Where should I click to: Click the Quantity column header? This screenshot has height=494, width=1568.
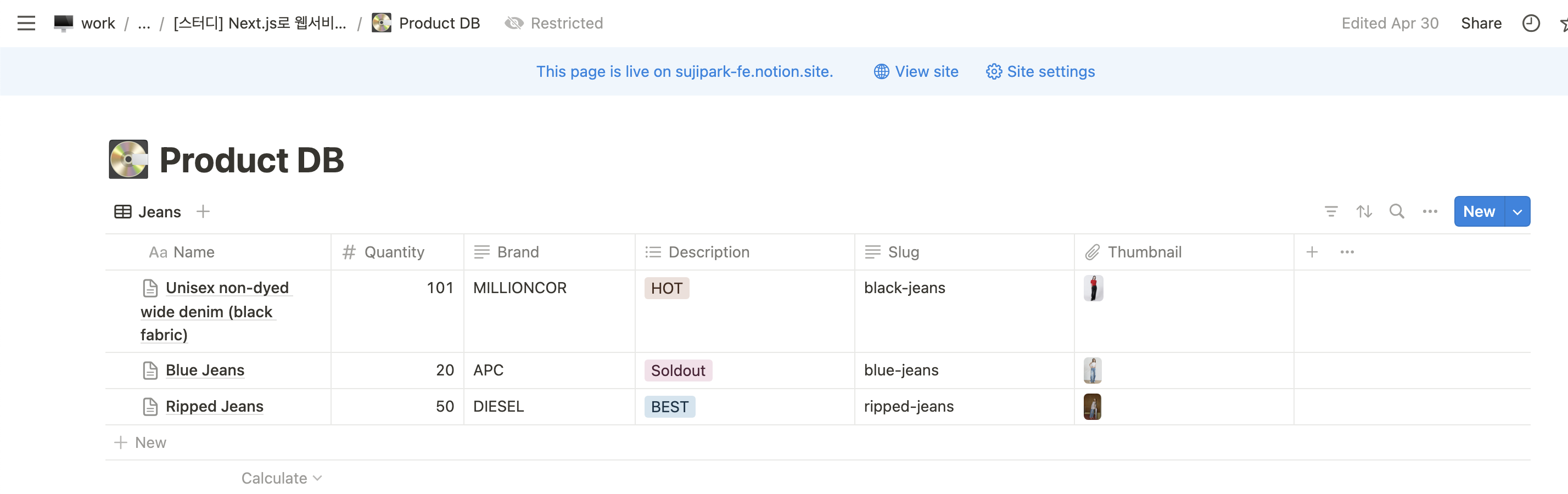394,252
